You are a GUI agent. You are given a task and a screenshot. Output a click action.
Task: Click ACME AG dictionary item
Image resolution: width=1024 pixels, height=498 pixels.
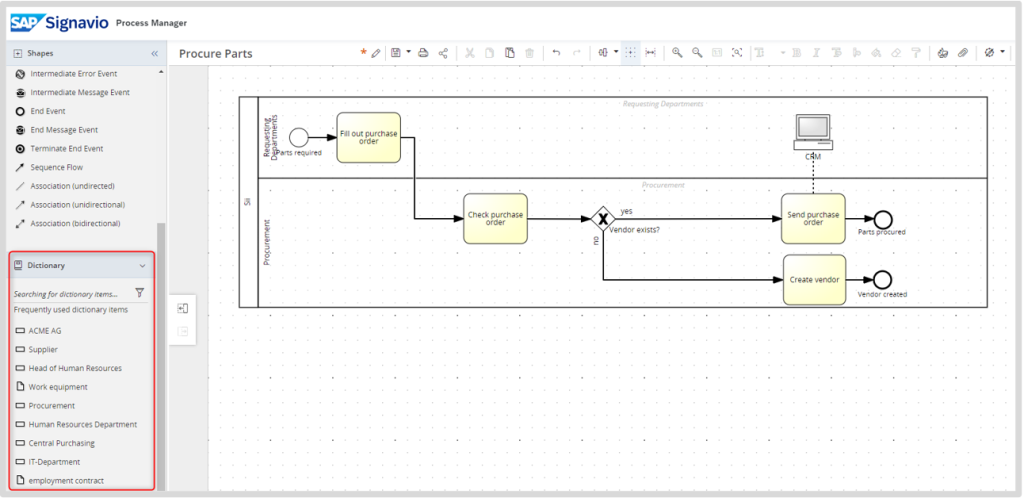pyautogui.click(x=38, y=331)
